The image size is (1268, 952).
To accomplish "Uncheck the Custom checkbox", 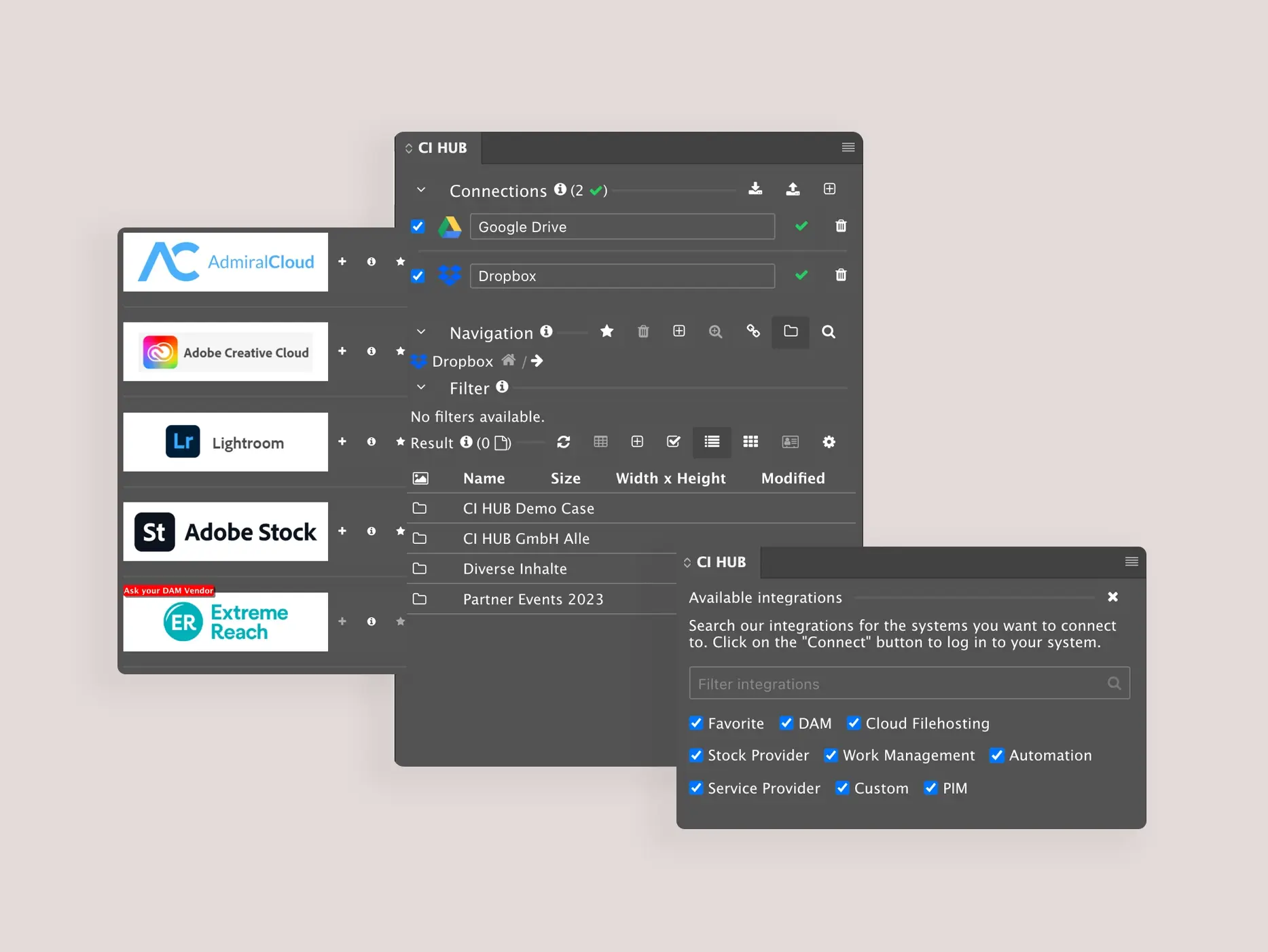I will tap(842, 788).
